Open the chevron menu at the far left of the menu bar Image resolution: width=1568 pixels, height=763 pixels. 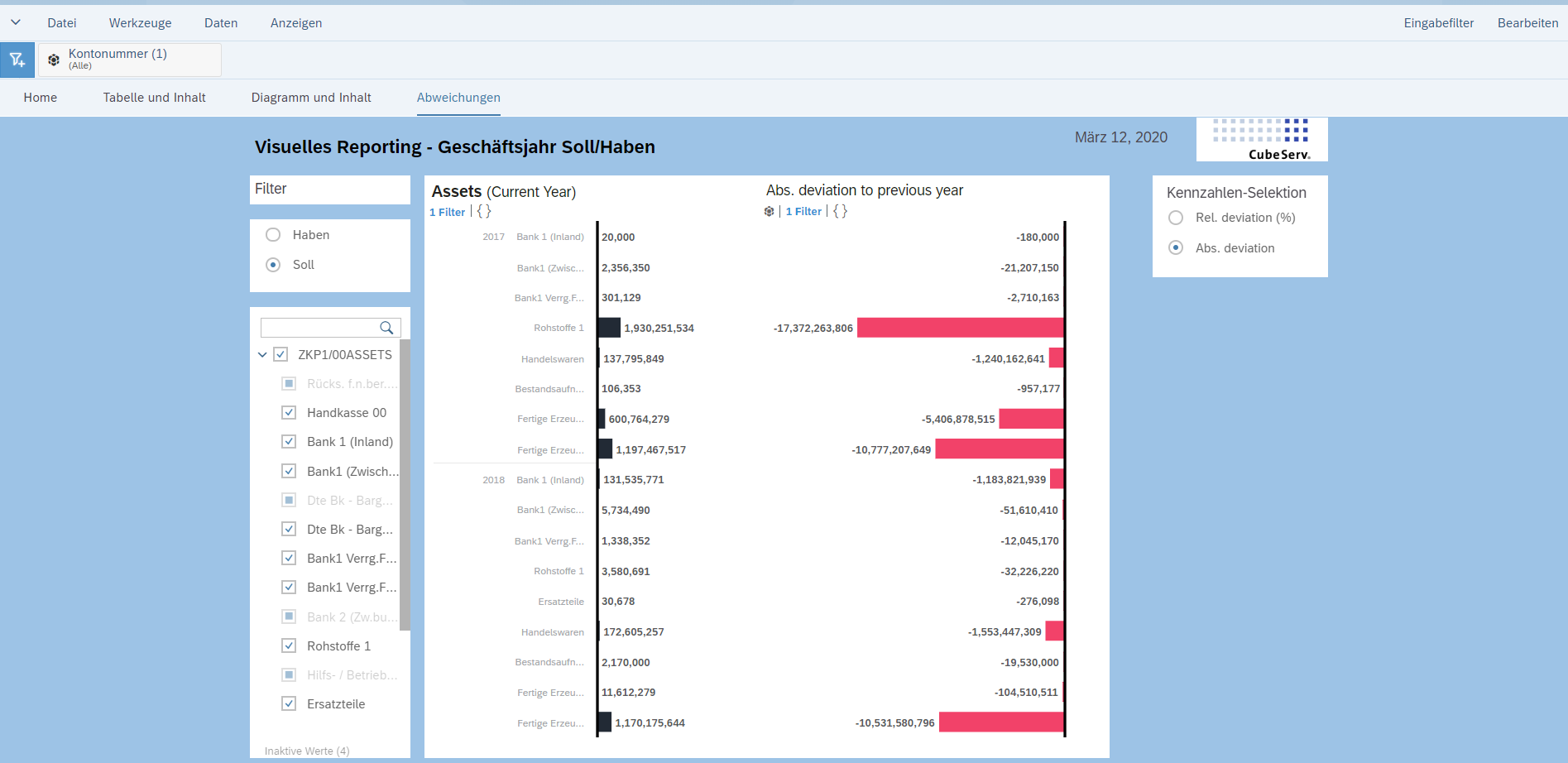[14, 22]
